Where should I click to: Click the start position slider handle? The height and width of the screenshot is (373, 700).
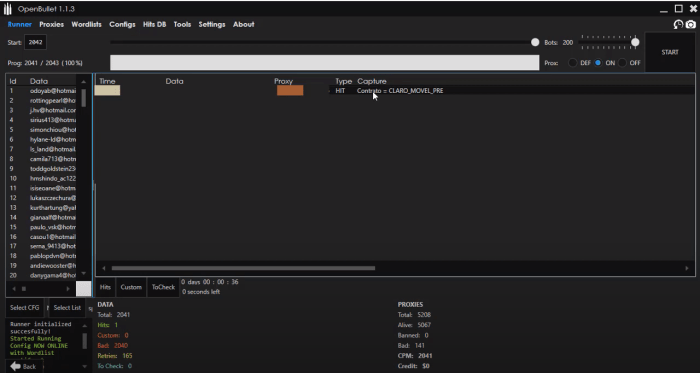535,42
